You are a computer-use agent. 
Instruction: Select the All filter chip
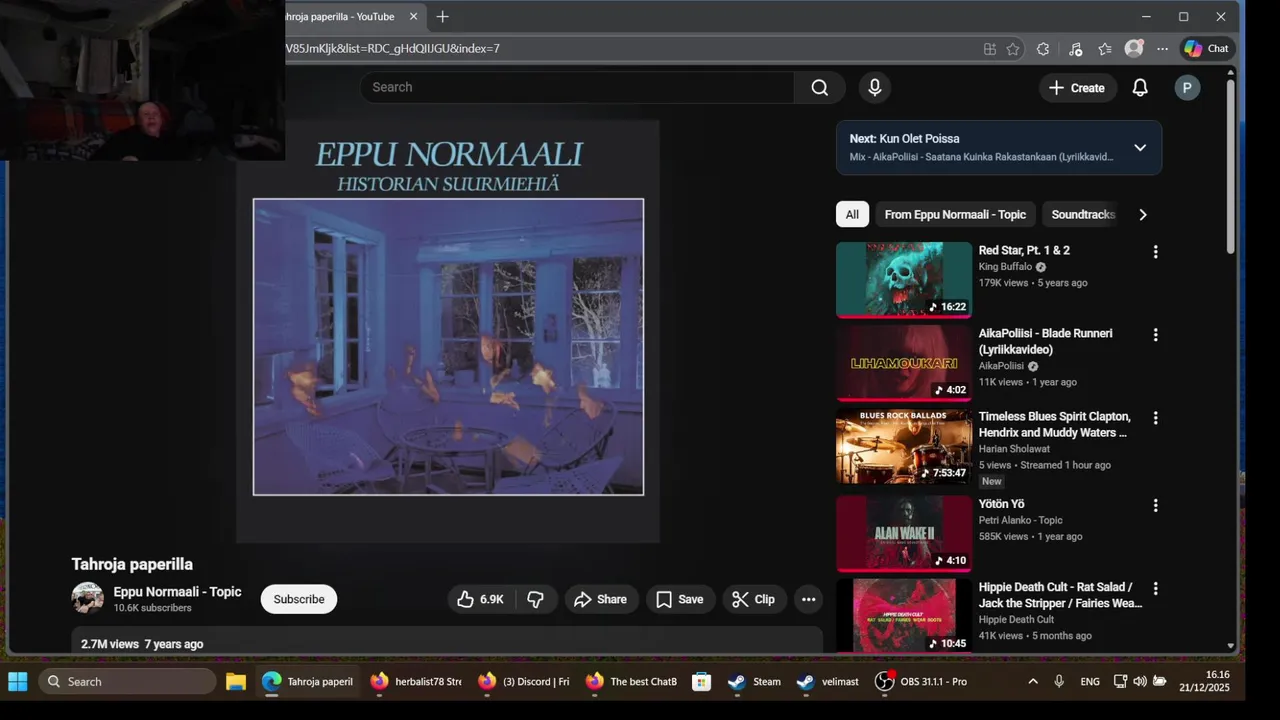point(852,214)
